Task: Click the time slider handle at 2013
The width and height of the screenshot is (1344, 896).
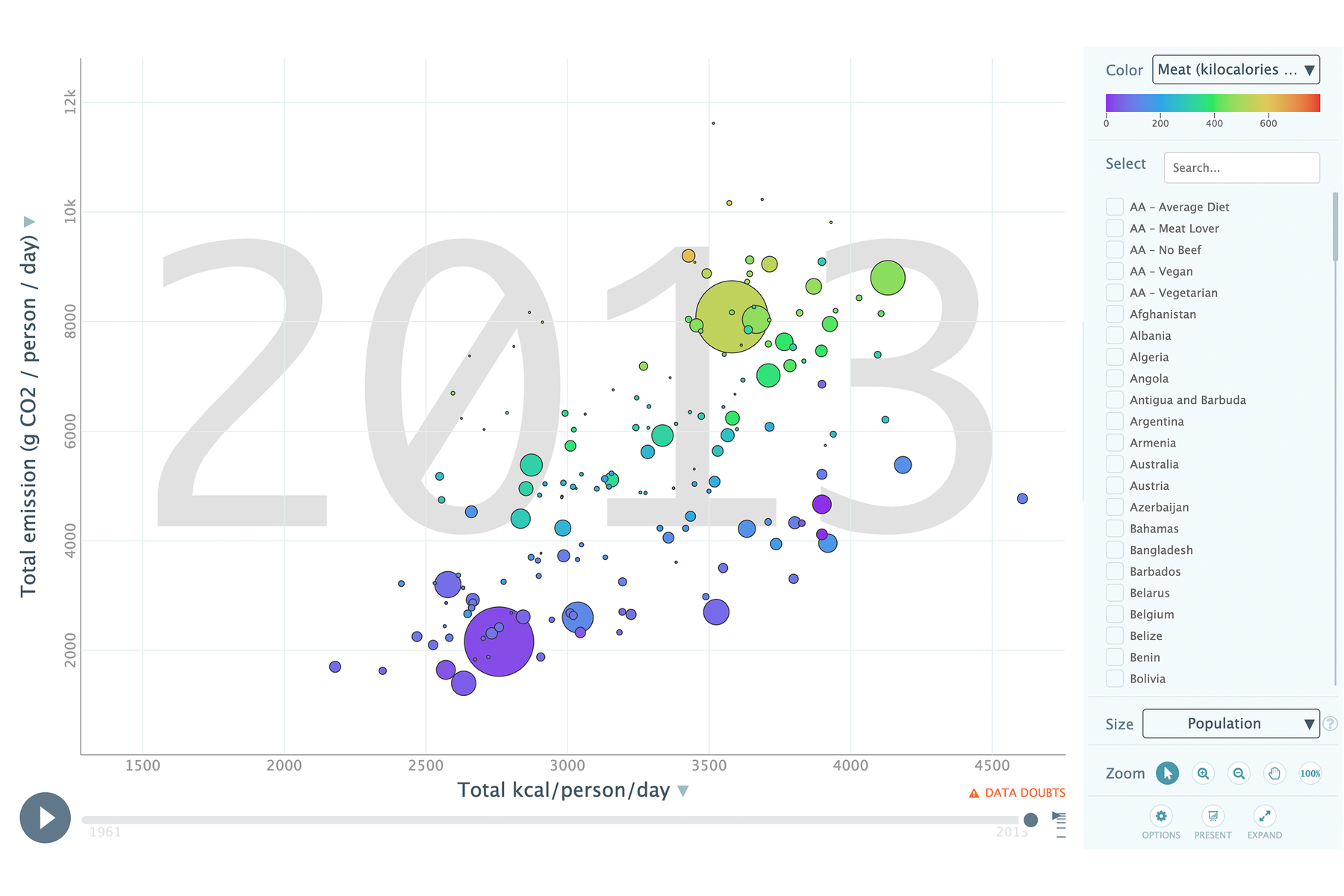Action: (1031, 820)
